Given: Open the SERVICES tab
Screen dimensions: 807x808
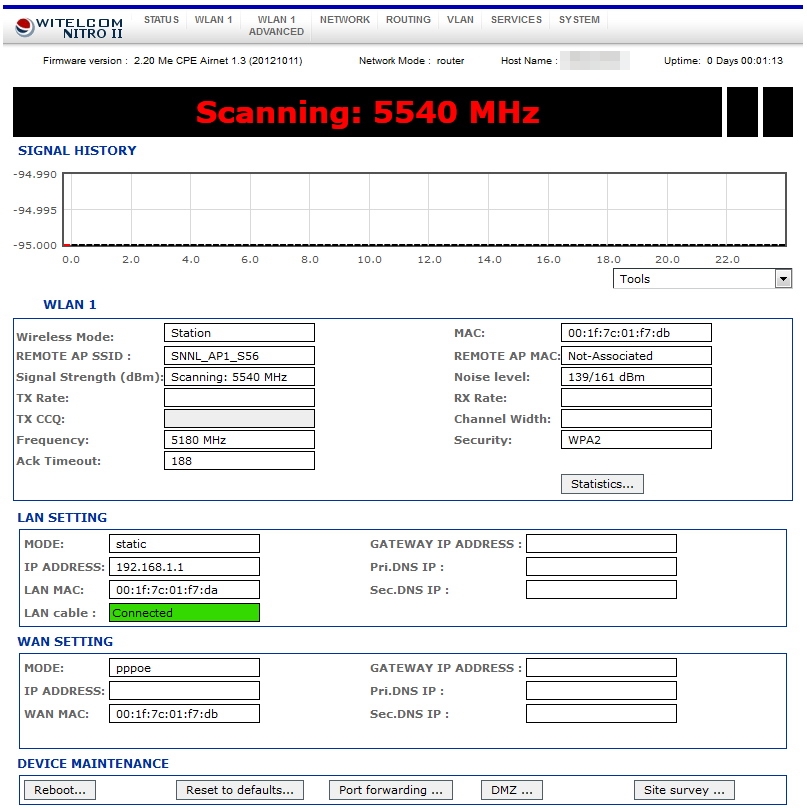Looking at the screenshot, I should point(516,20).
